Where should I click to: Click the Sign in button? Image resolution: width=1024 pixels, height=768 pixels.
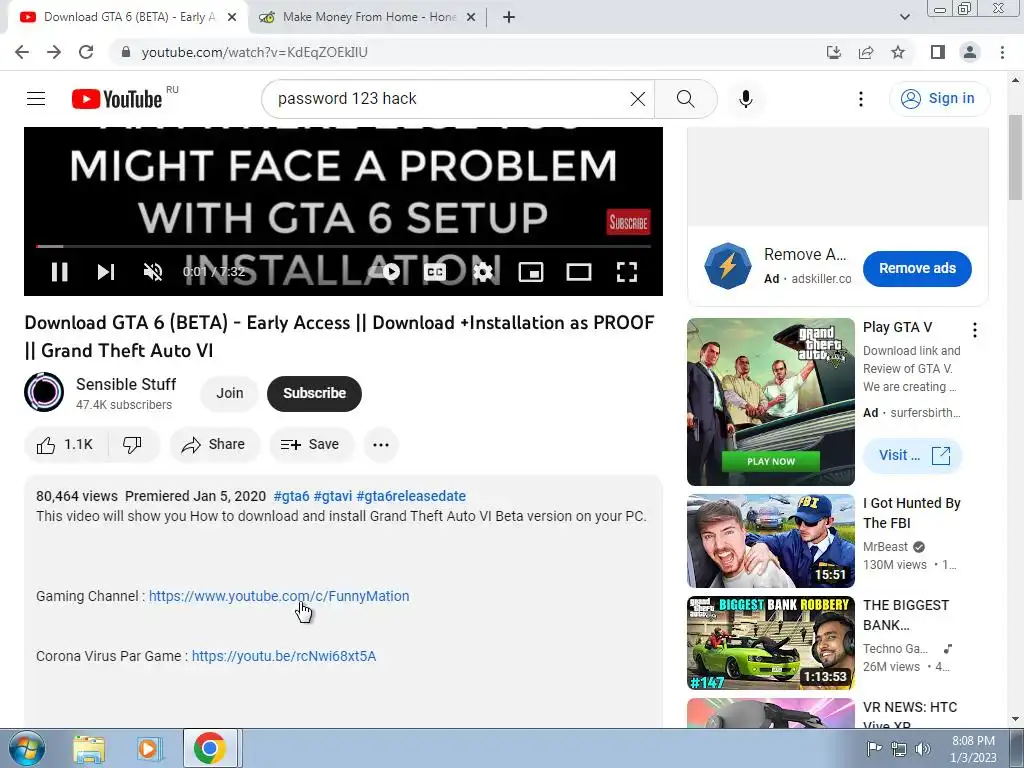pyautogui.click(x=939, y=99)
